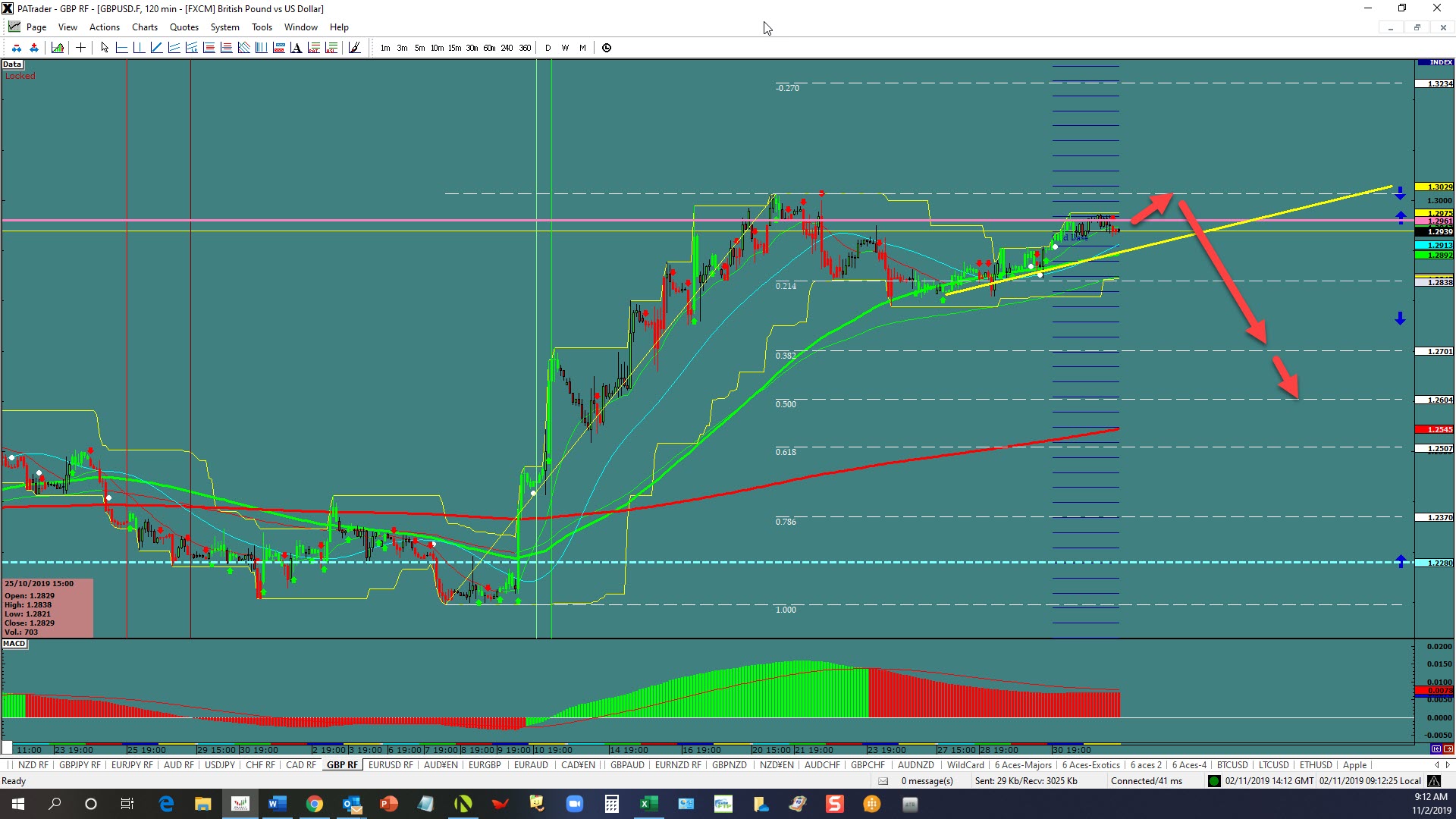1456x819 pixels.
Task: Click the clock icon in toolbar
Action: (x=607, y=48)
